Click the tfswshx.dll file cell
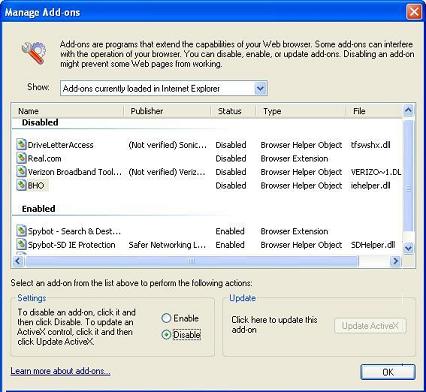This screenshot has width=426, height=392. 370,145
